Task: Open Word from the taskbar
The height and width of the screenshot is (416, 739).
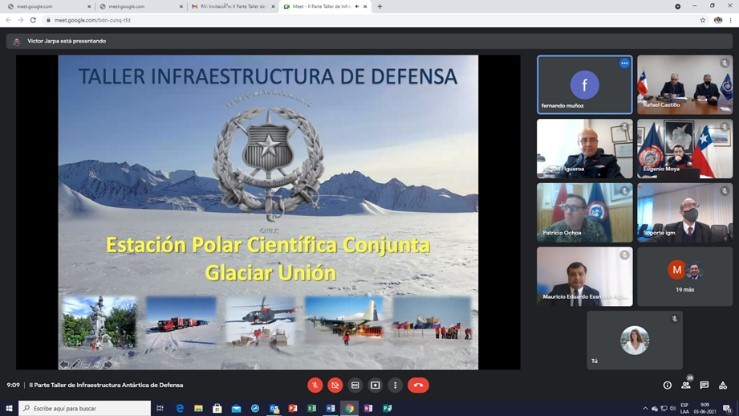Action: coord(330,408)
